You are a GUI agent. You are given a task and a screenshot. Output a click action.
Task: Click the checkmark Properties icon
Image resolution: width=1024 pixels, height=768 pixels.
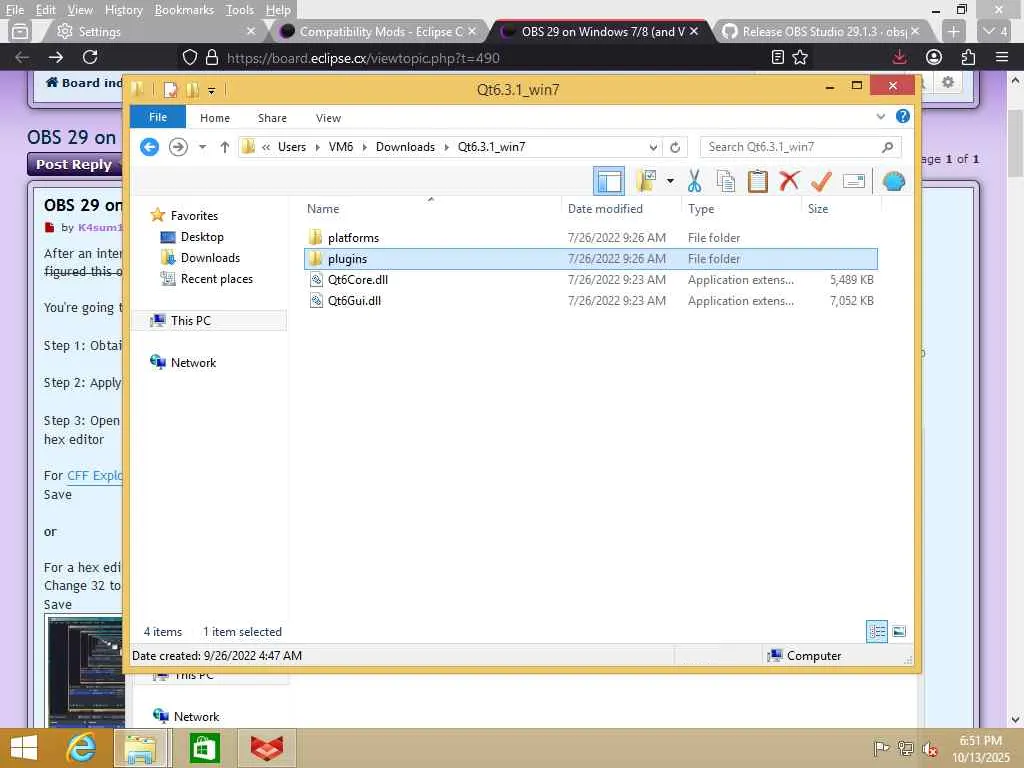821,181
